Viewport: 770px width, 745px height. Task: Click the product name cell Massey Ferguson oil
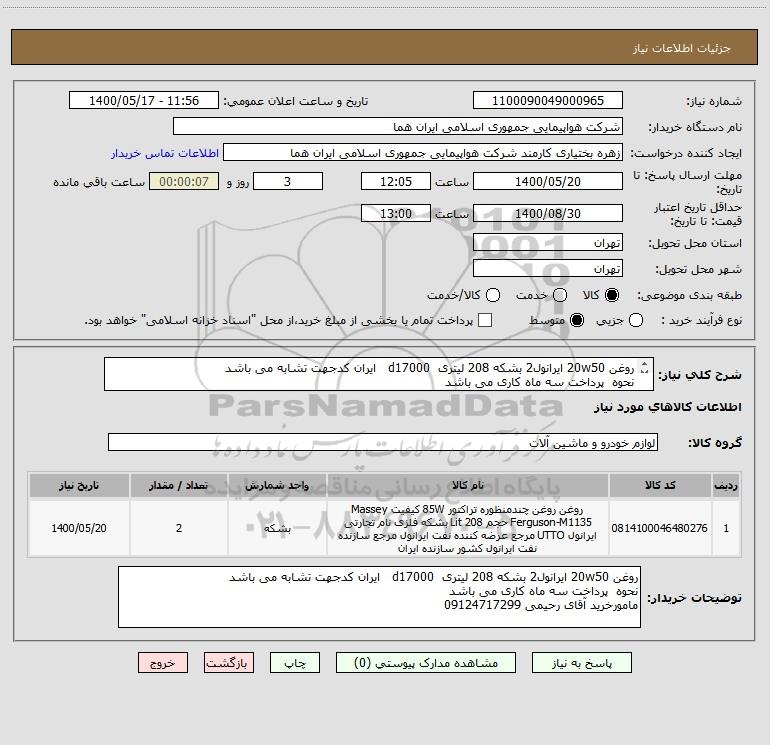[x=468, y=528]
